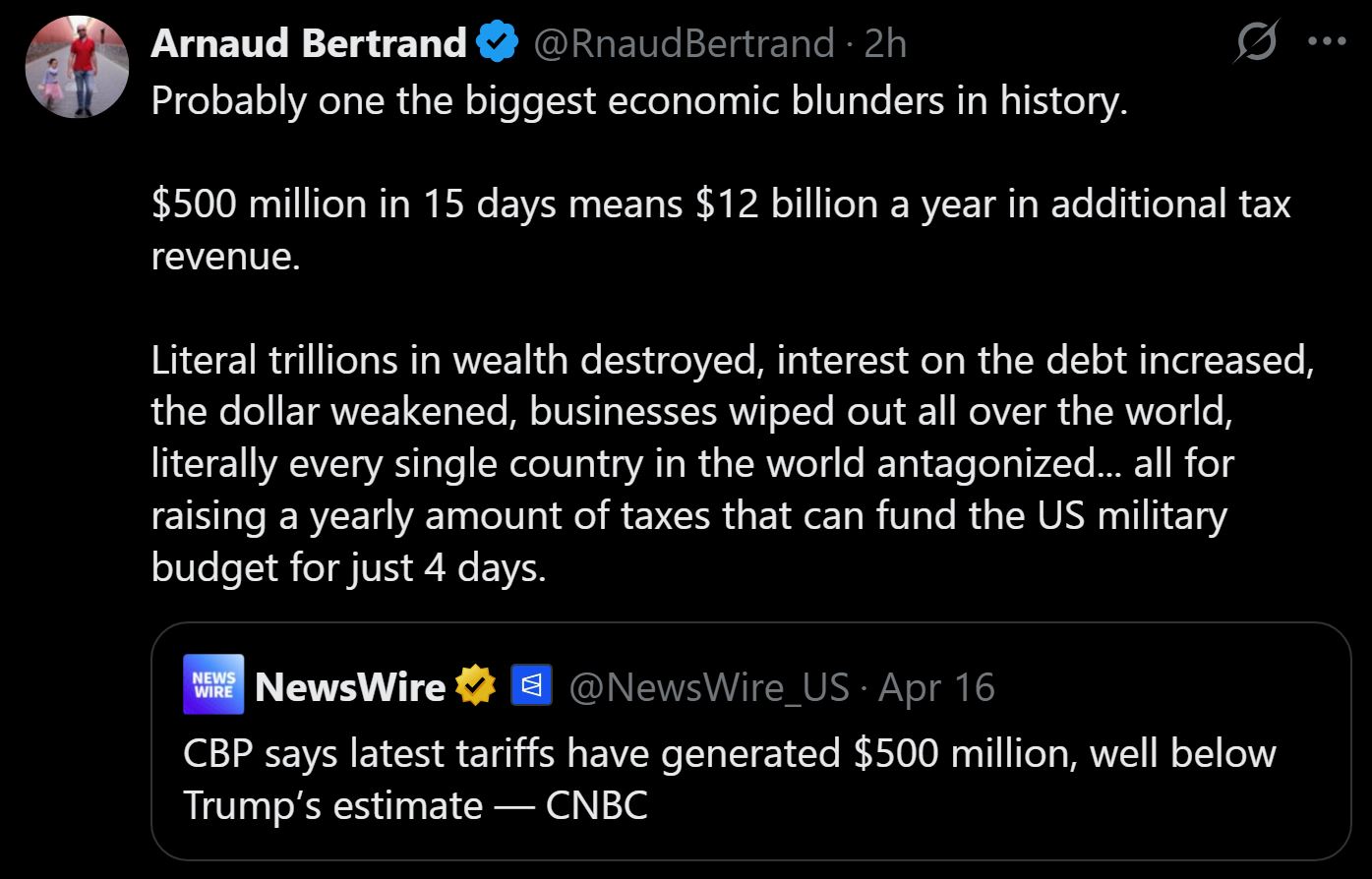Image resolution: width=1372 pixels, height=879 pixels.
Task: Click the word "CNBC" in quoted post
Action: coord(596,805)
